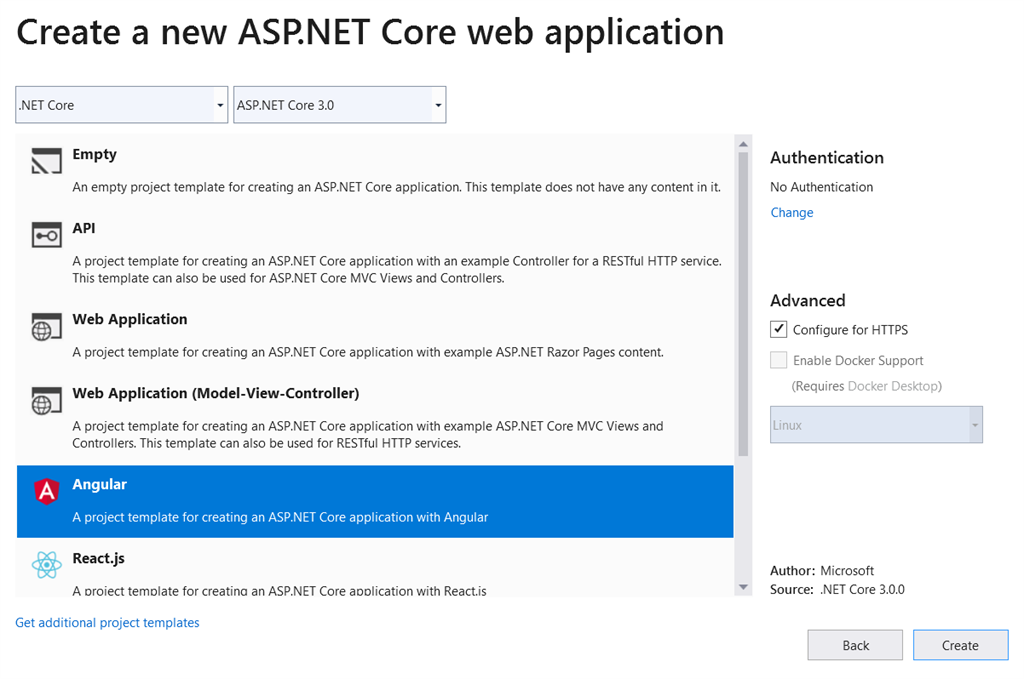Click the Back button
The height and width of the screenshot is (679, 1024).
coord(855,645)
